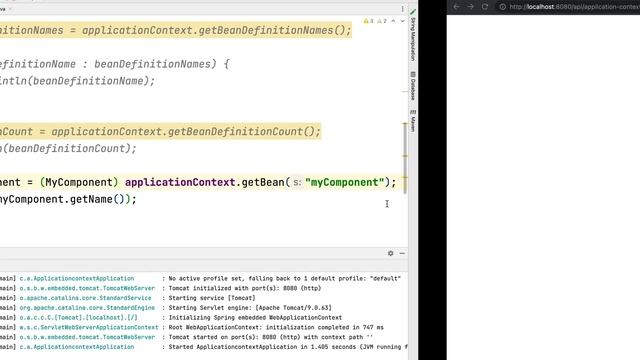The height and width of the screenshot is (360, 640).
Task: Click 'Root WebApplicationContext: initialization completed' message
Action: click(276, 327)
